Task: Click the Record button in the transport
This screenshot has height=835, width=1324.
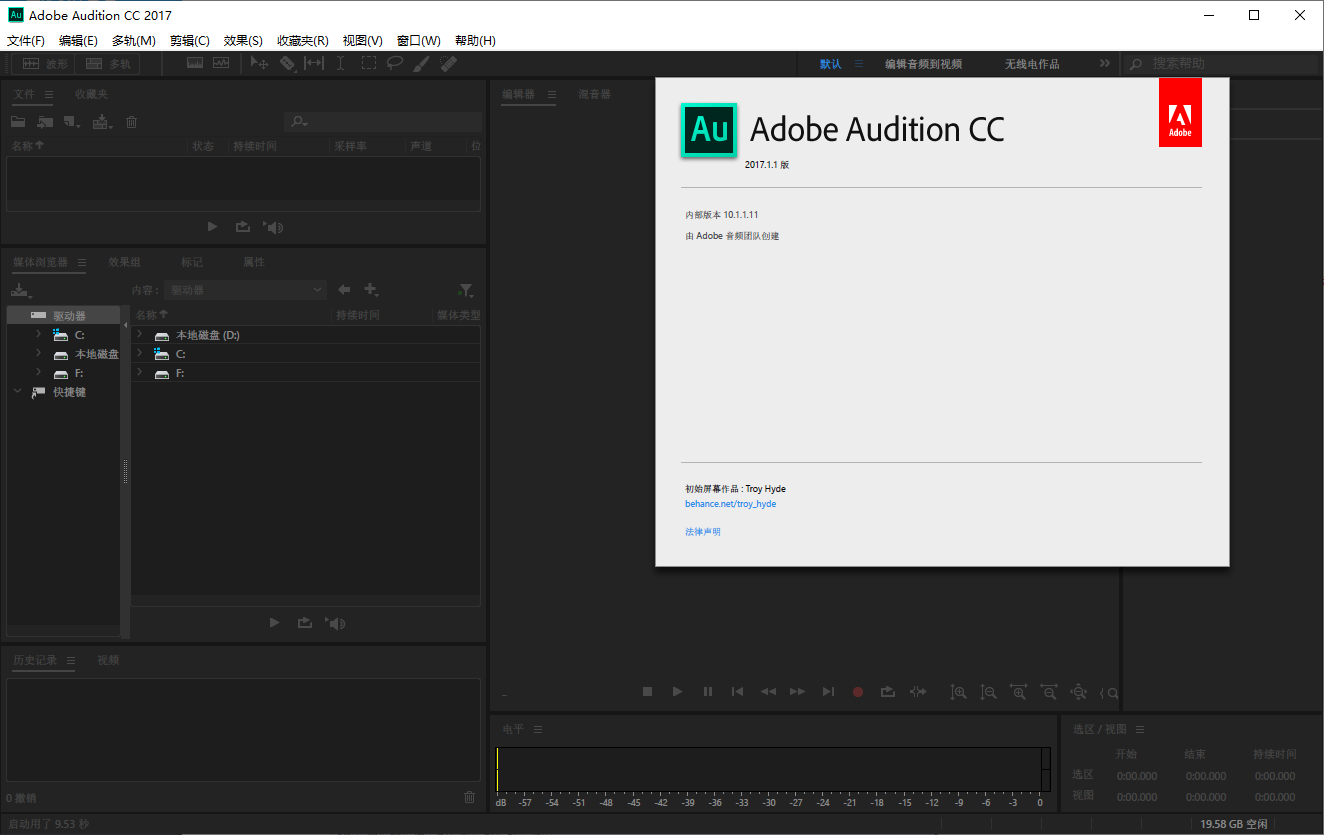Action: click(x=857, y=691)
